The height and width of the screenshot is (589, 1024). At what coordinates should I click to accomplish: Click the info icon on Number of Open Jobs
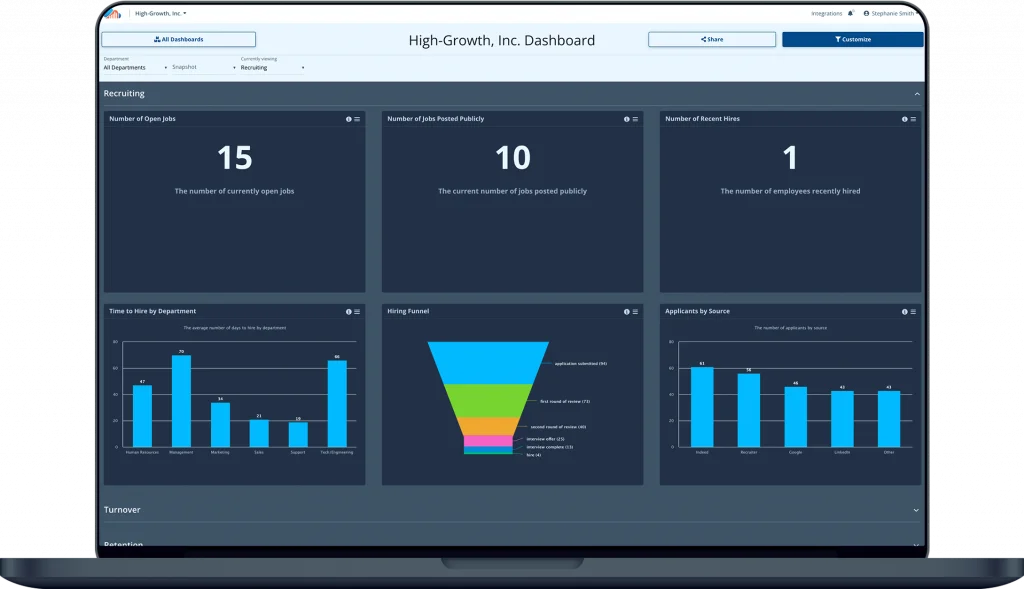click(x=348, y=119)
